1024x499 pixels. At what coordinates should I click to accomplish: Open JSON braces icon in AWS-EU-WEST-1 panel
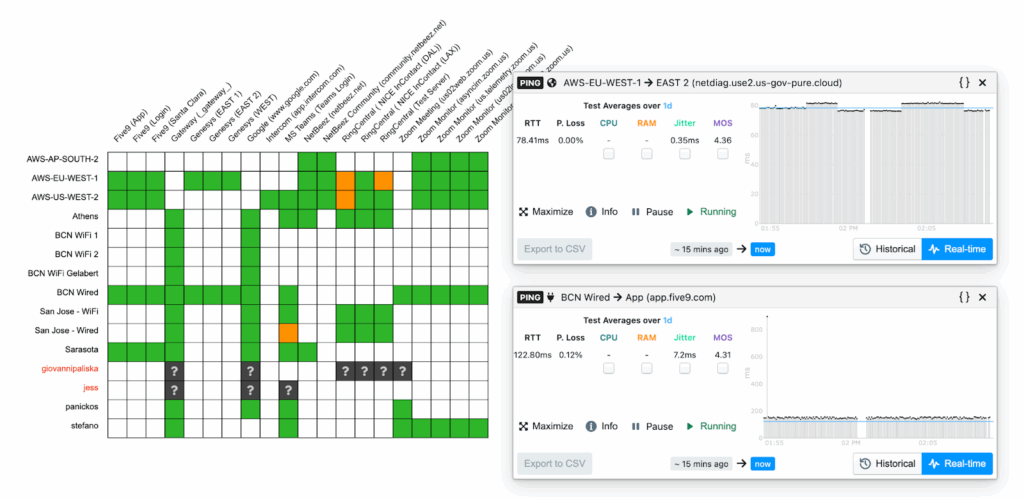pyautogui.click(x=964, y=83)
